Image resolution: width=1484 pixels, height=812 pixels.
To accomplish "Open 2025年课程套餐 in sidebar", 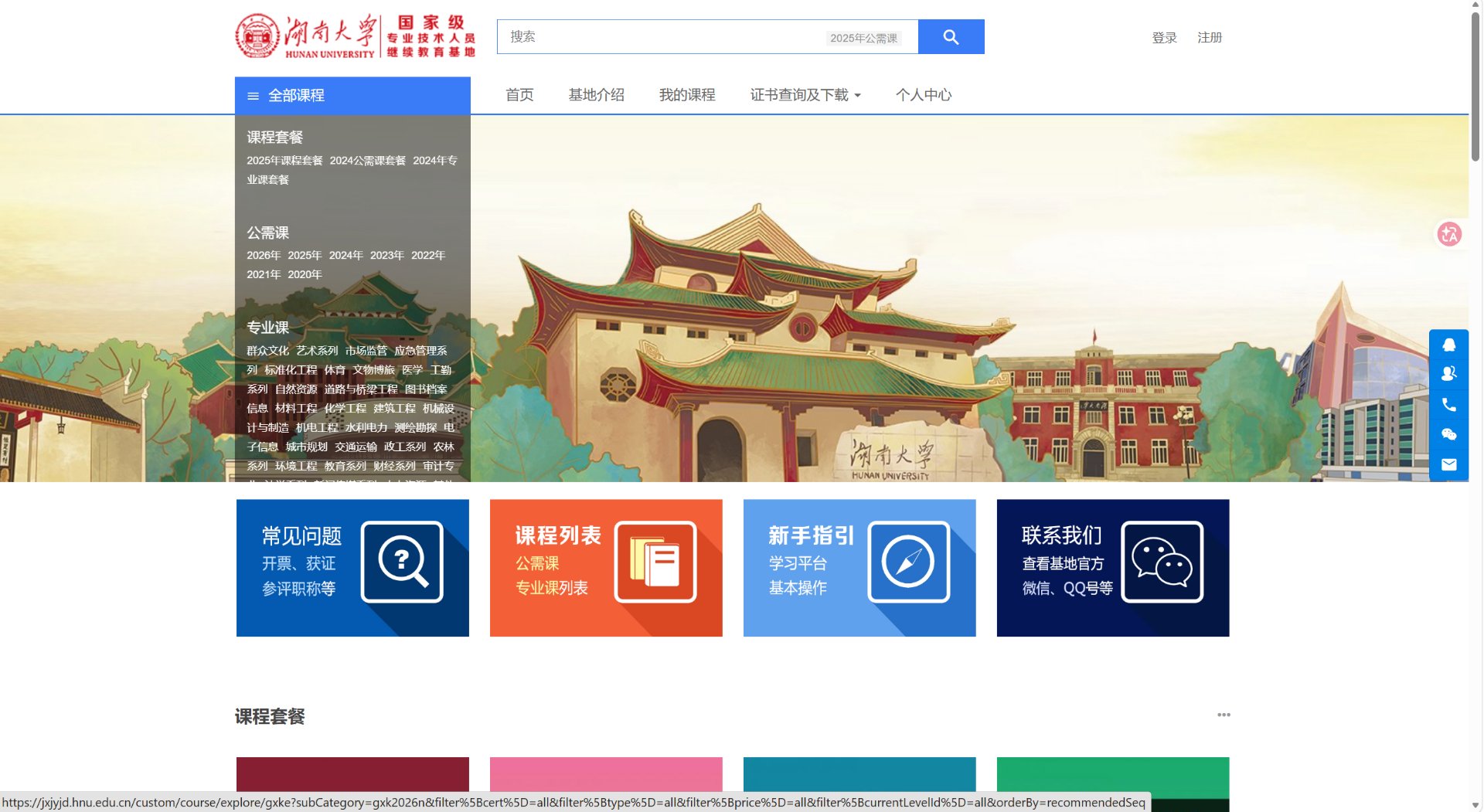I will (x=284, y=161).
